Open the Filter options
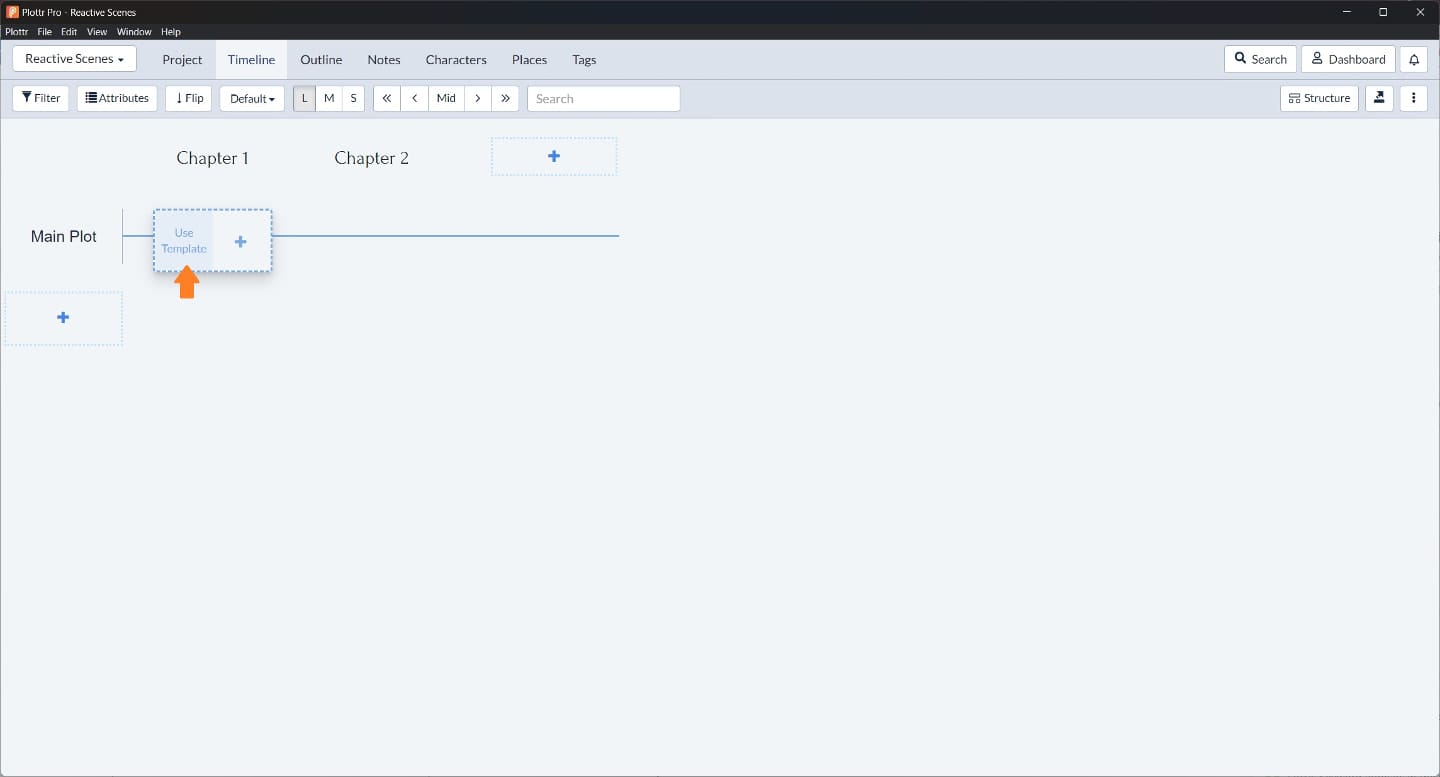This screenshot has height=777, width=1440. tap(41, 98)
